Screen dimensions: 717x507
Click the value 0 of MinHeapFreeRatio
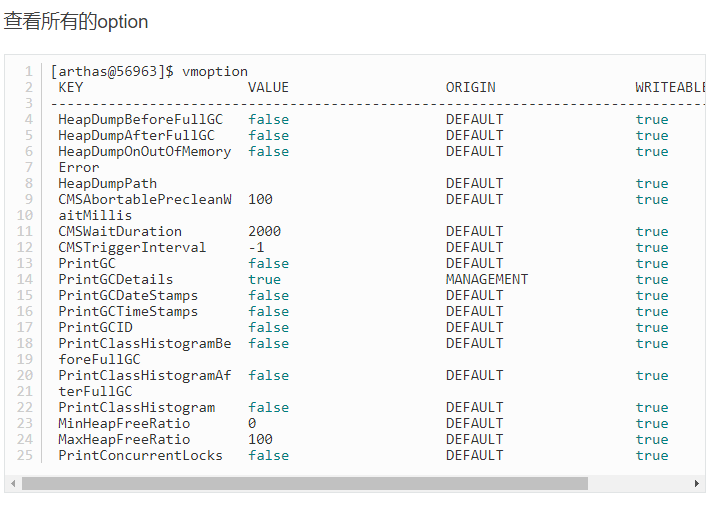coord(252,423)
